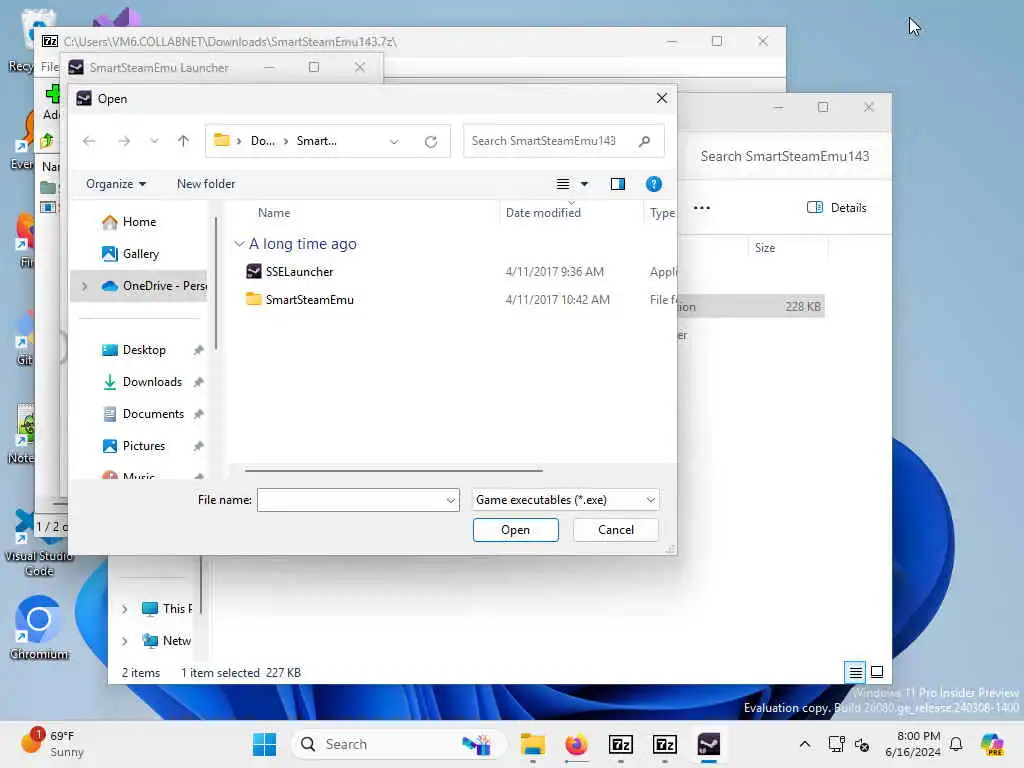1024x768 pixels.
Task: Switch to SmartSteamEmu Launcher taskbar icon
Action: point(709,744)
